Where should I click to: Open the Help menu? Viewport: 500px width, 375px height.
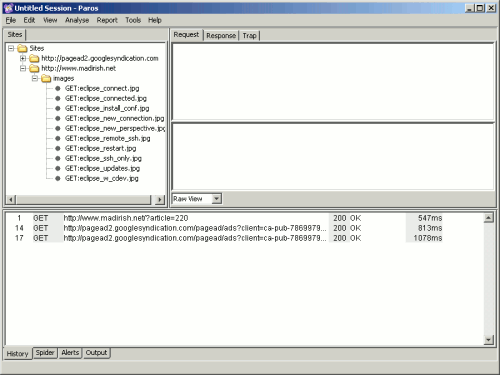coord(155,20)
